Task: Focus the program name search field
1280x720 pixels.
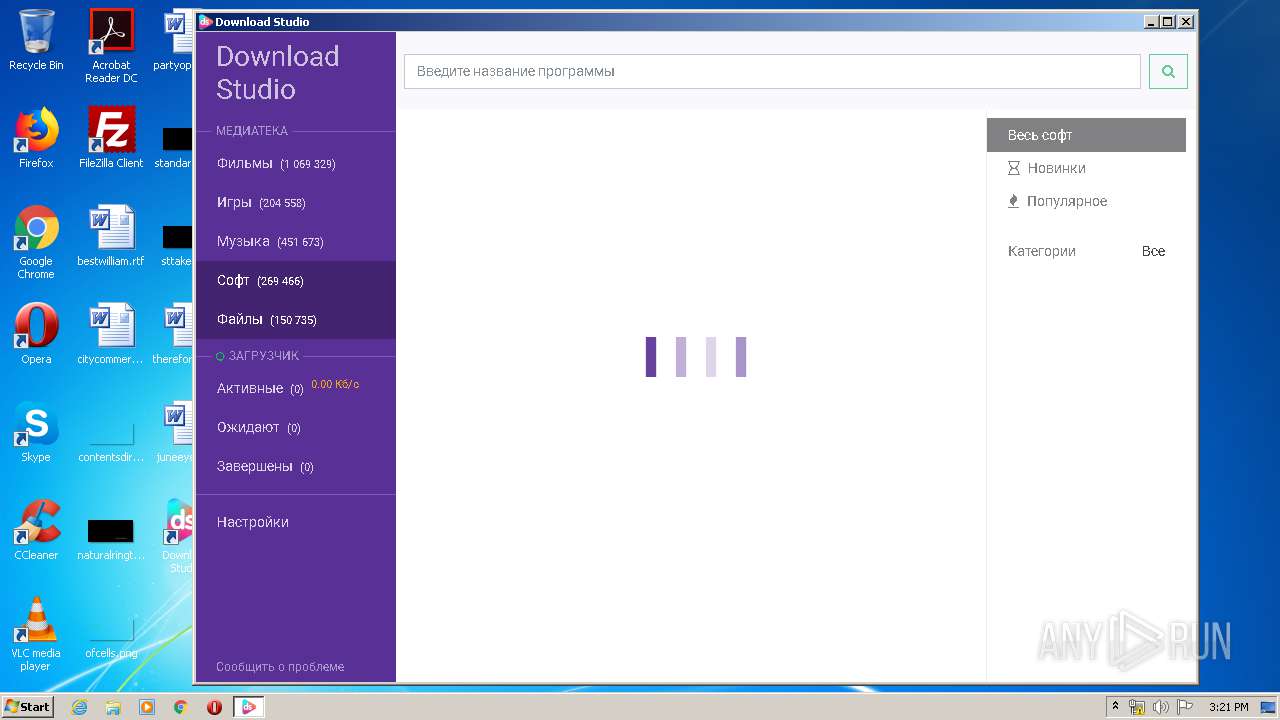Action: tap(772, 71)
